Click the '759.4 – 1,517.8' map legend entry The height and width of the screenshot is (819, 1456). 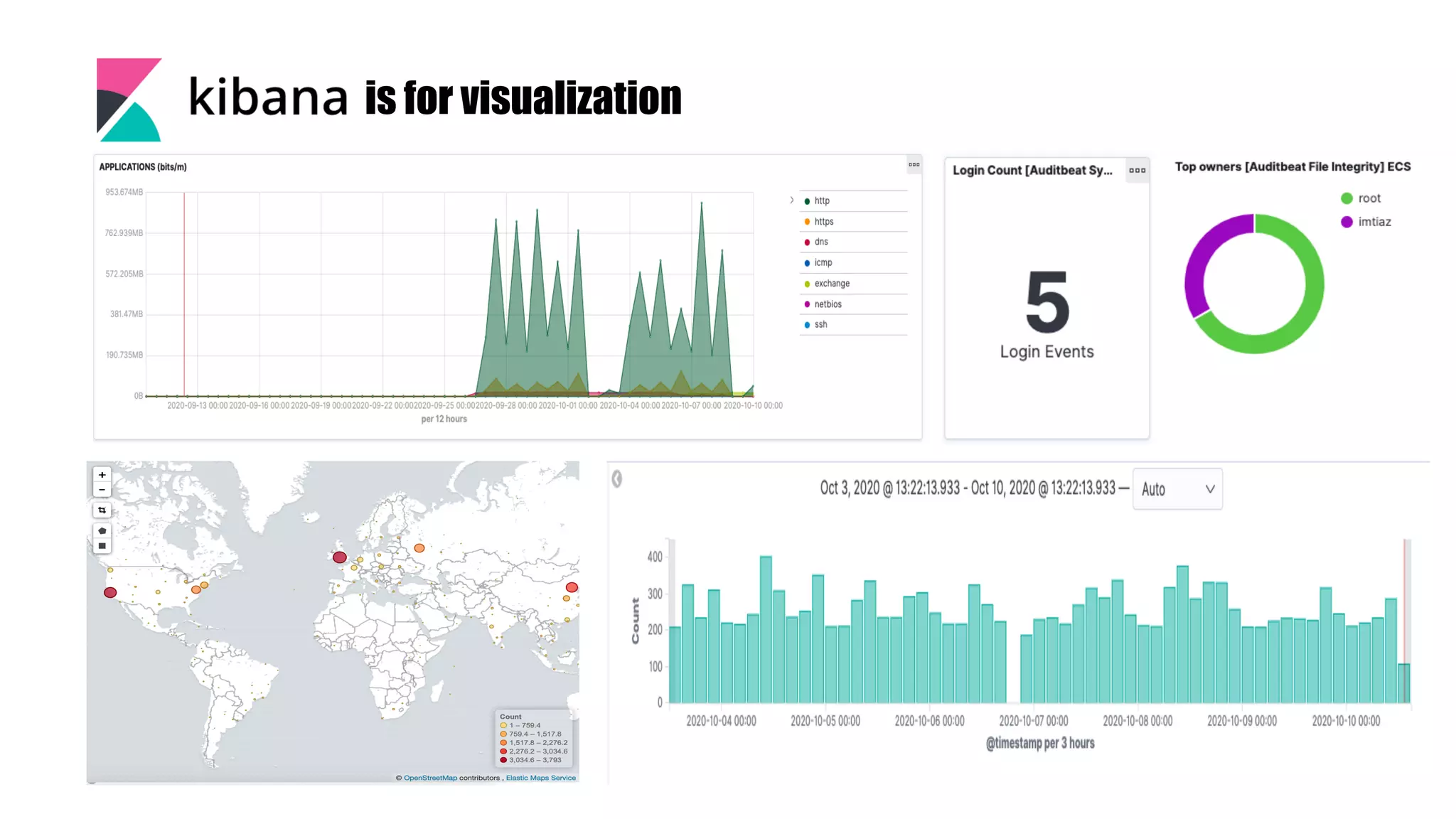[531, 734]
